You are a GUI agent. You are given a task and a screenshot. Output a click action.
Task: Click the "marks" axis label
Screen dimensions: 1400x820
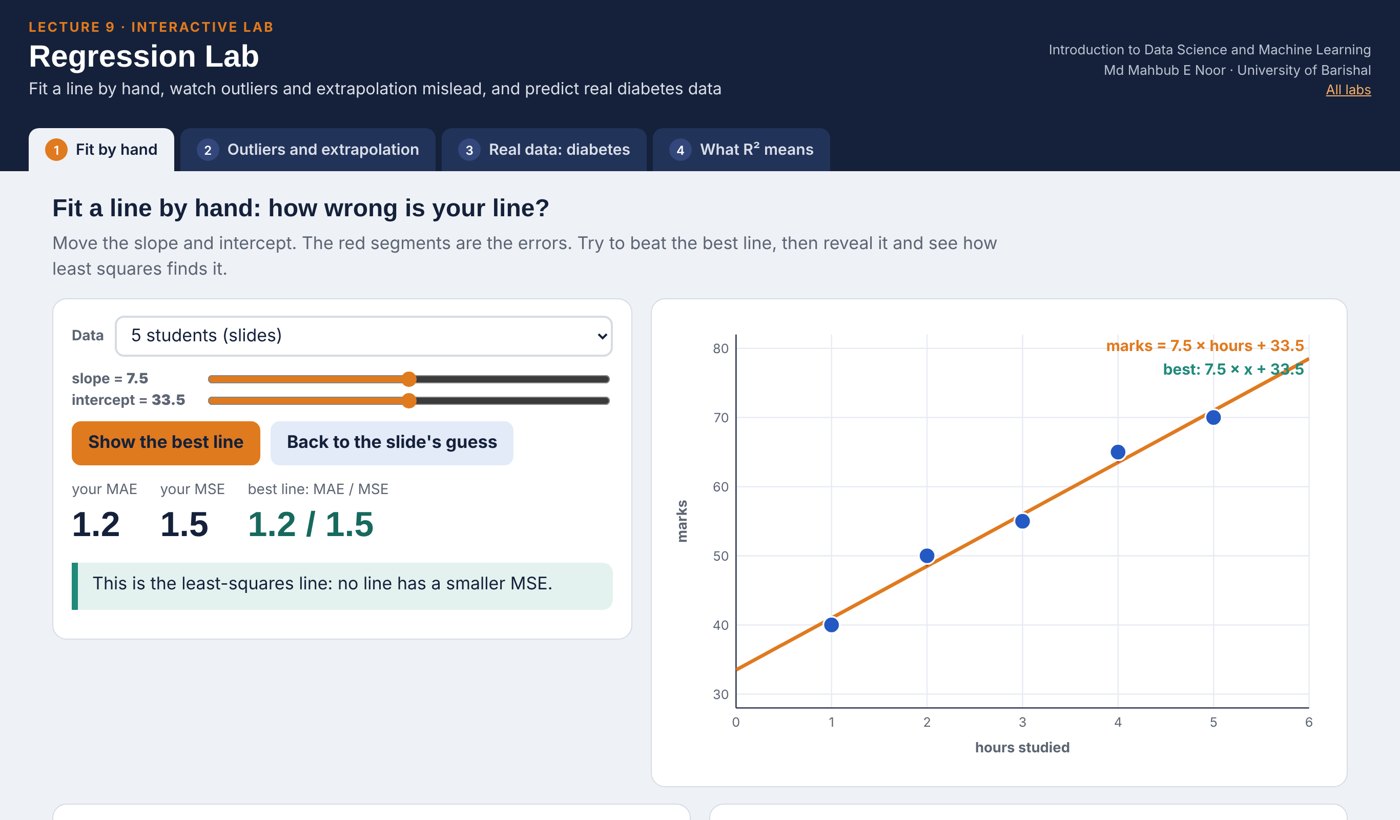pyautogui.click(x=683, y=521)
